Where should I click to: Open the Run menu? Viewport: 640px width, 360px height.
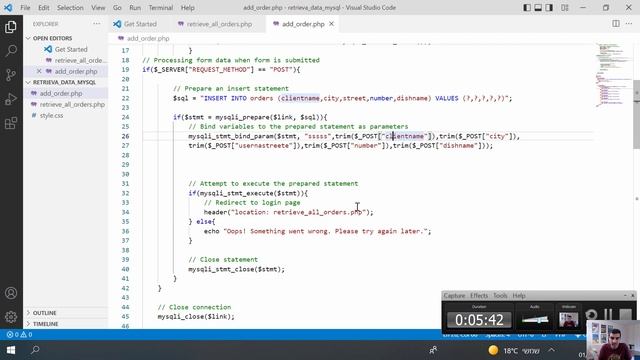135,7
